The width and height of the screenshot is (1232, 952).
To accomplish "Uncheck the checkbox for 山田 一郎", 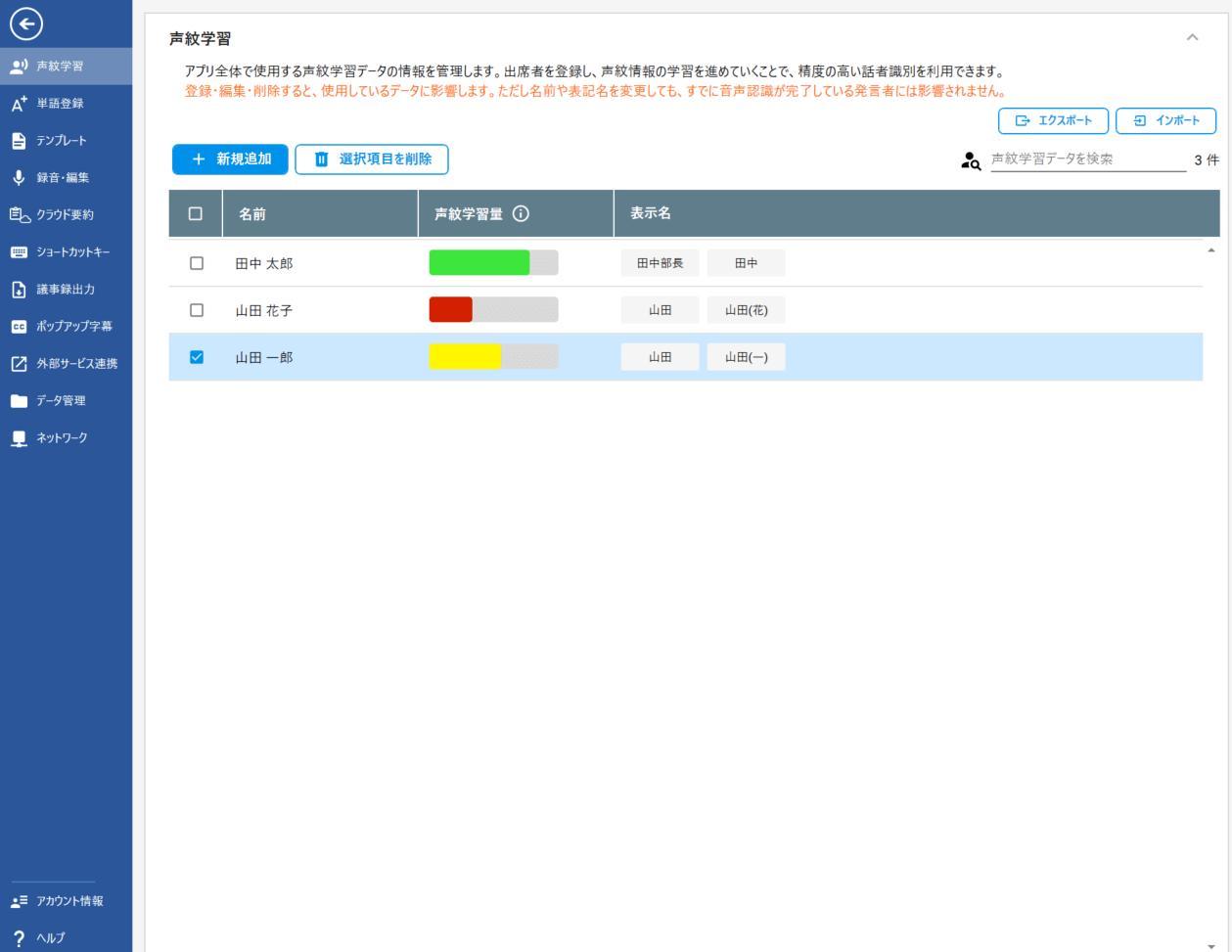I will coord(197,357).
